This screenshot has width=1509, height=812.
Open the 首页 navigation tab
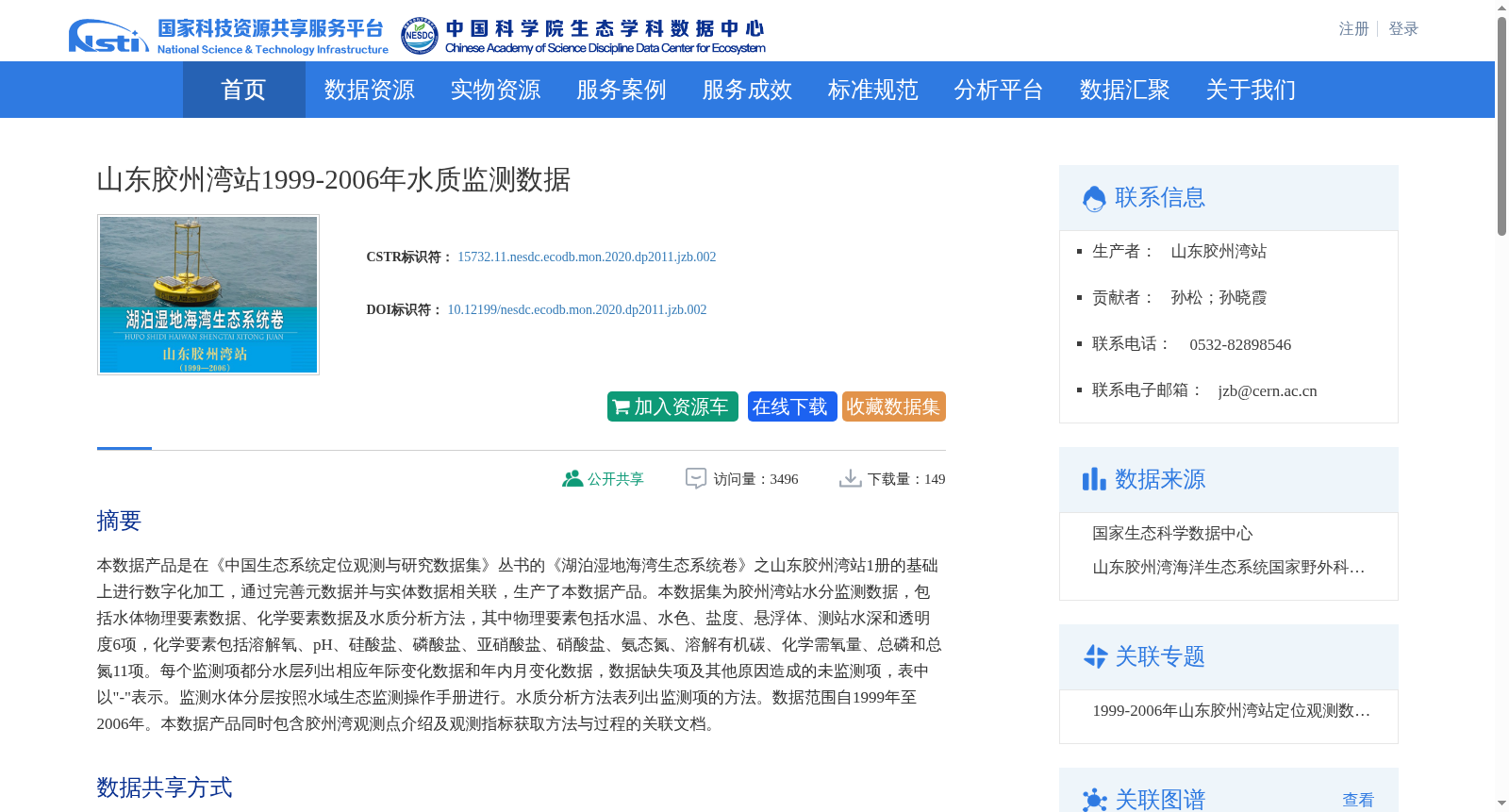[x=243, y=90]
